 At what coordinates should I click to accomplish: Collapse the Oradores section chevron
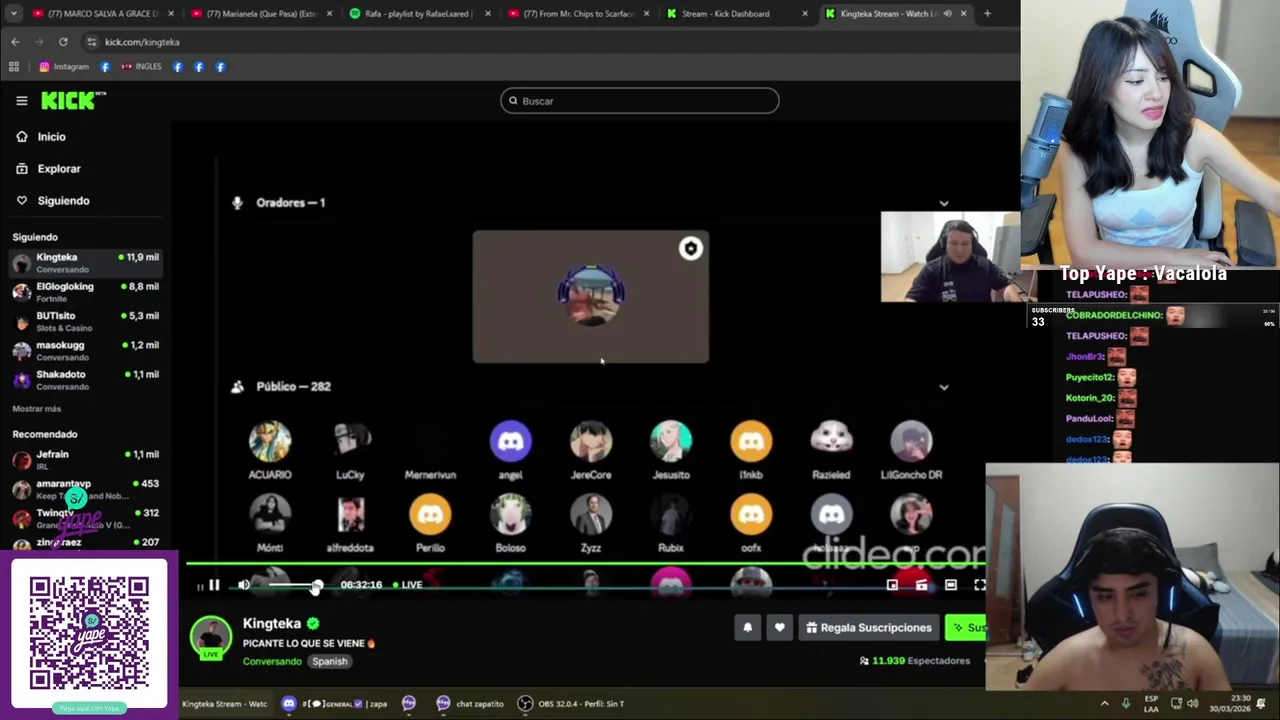[943, 203]
